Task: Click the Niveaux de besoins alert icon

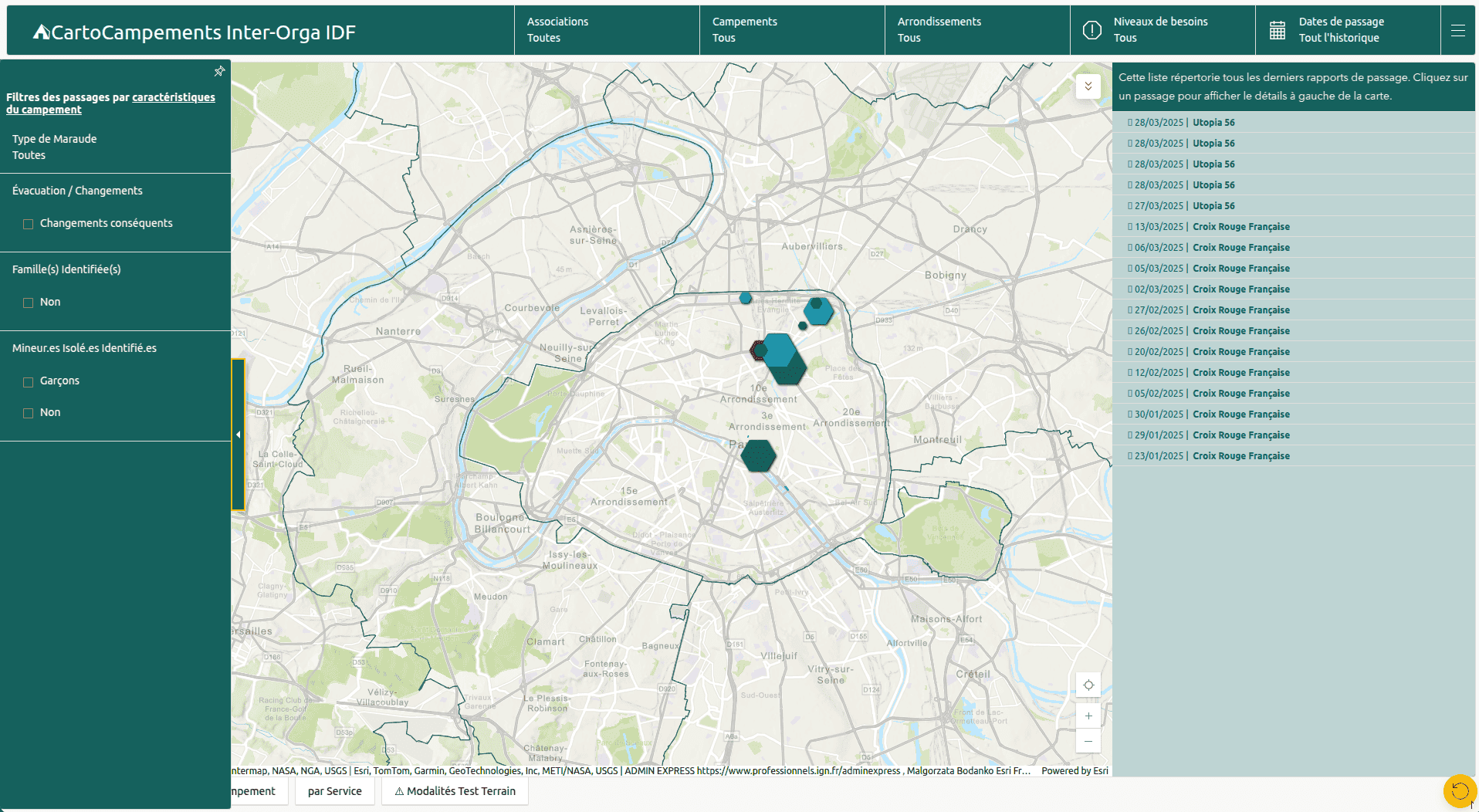Action: click(1092, 30)
